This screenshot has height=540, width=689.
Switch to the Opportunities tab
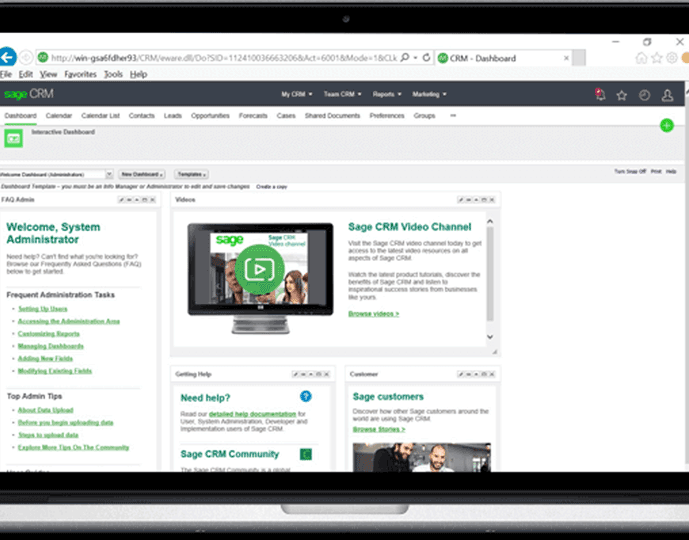point(210,116)
